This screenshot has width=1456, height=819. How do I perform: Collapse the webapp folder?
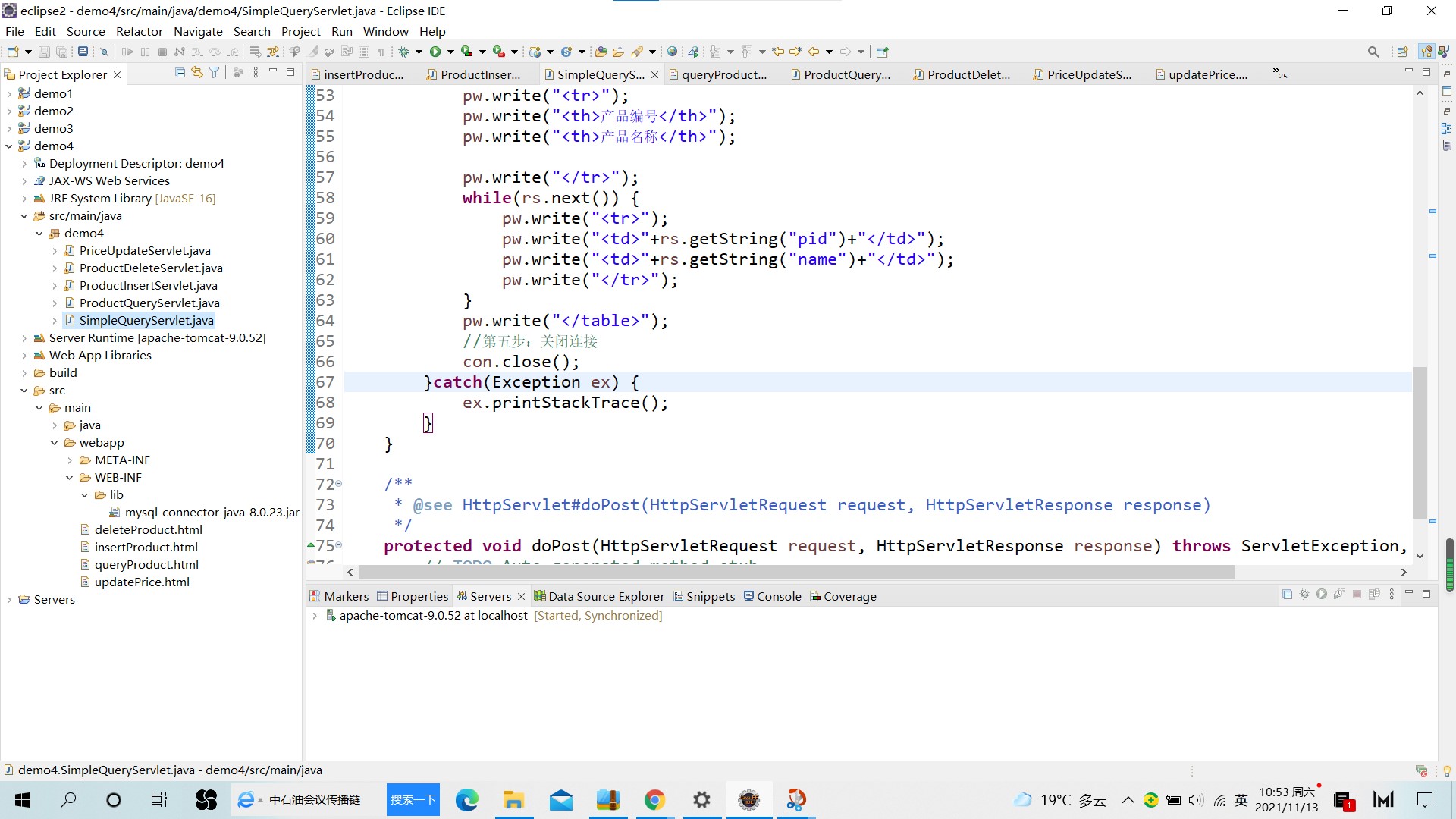tap(55, 443)
